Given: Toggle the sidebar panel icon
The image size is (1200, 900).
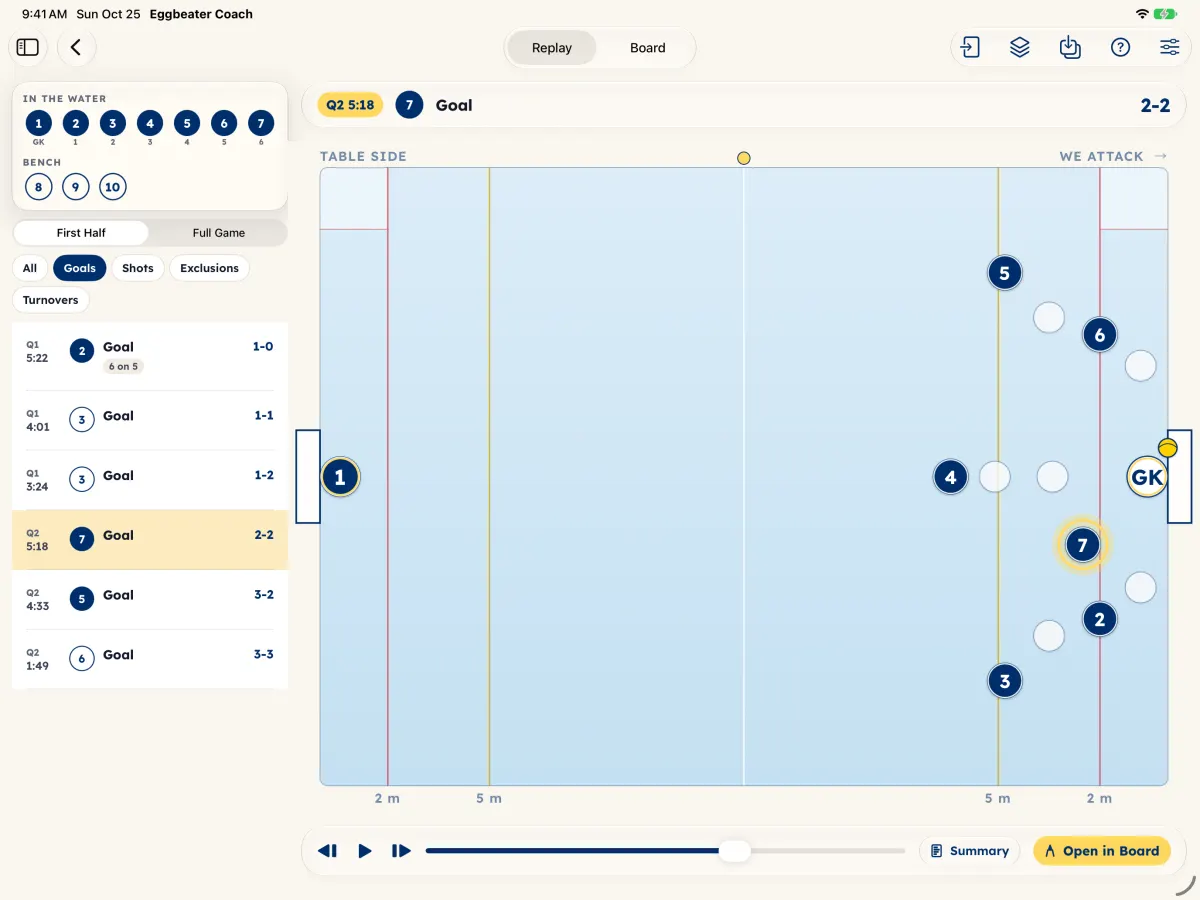Looking at the screenshot, I should [28, 47].
